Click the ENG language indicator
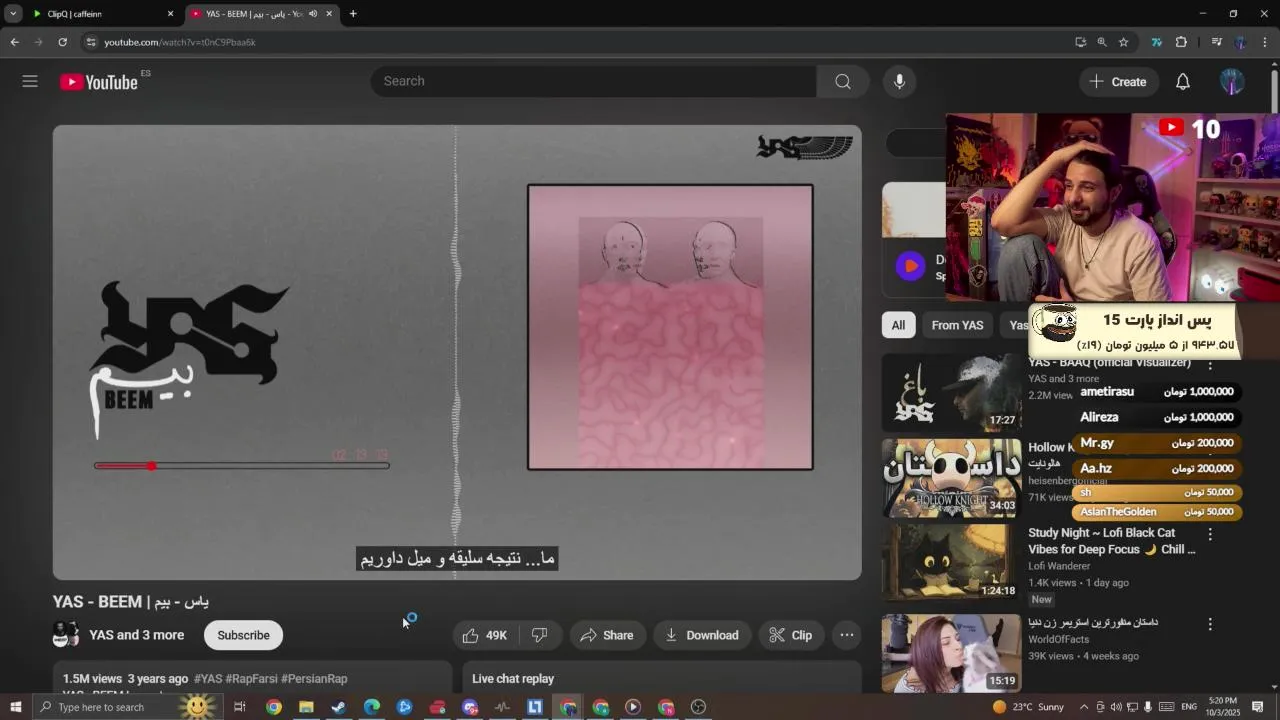1280x720 pixels. click(1189, 707)
